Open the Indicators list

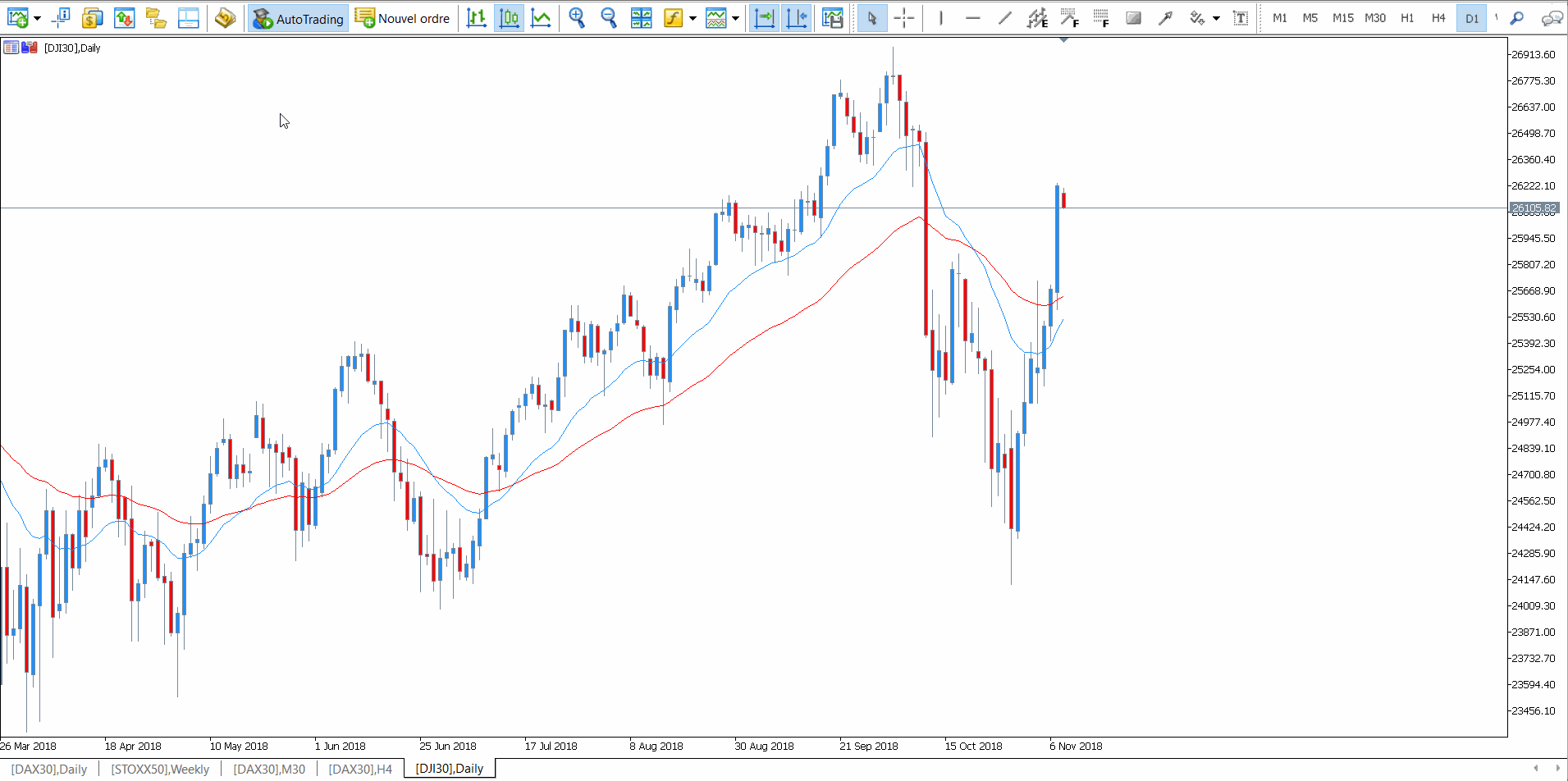pos(673,17)
